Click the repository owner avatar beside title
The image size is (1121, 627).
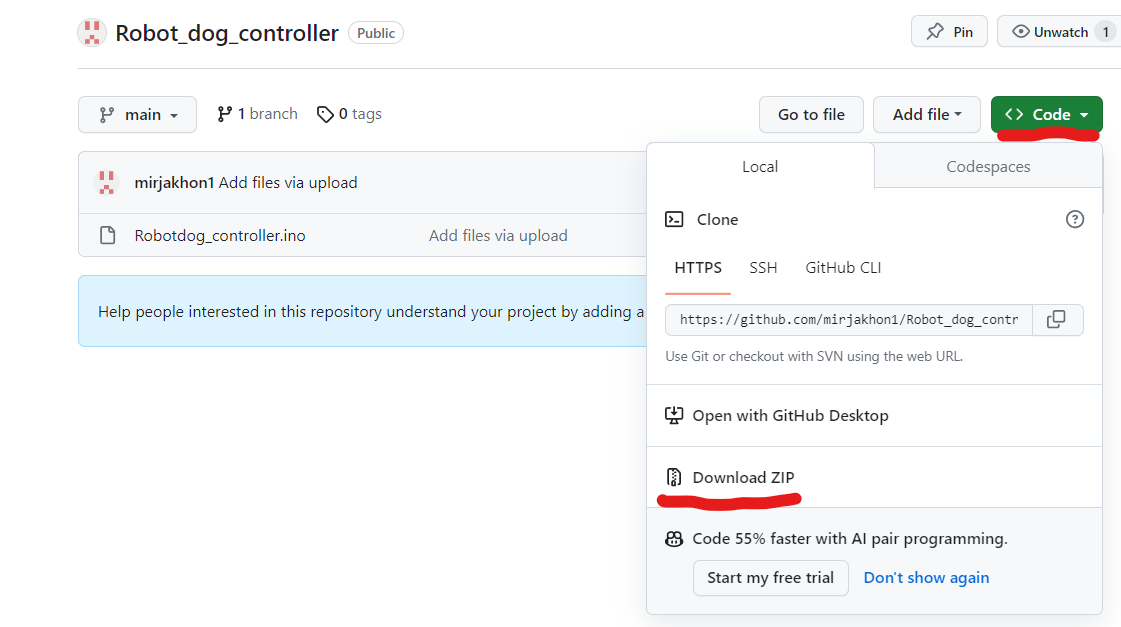tap(92, 33)
